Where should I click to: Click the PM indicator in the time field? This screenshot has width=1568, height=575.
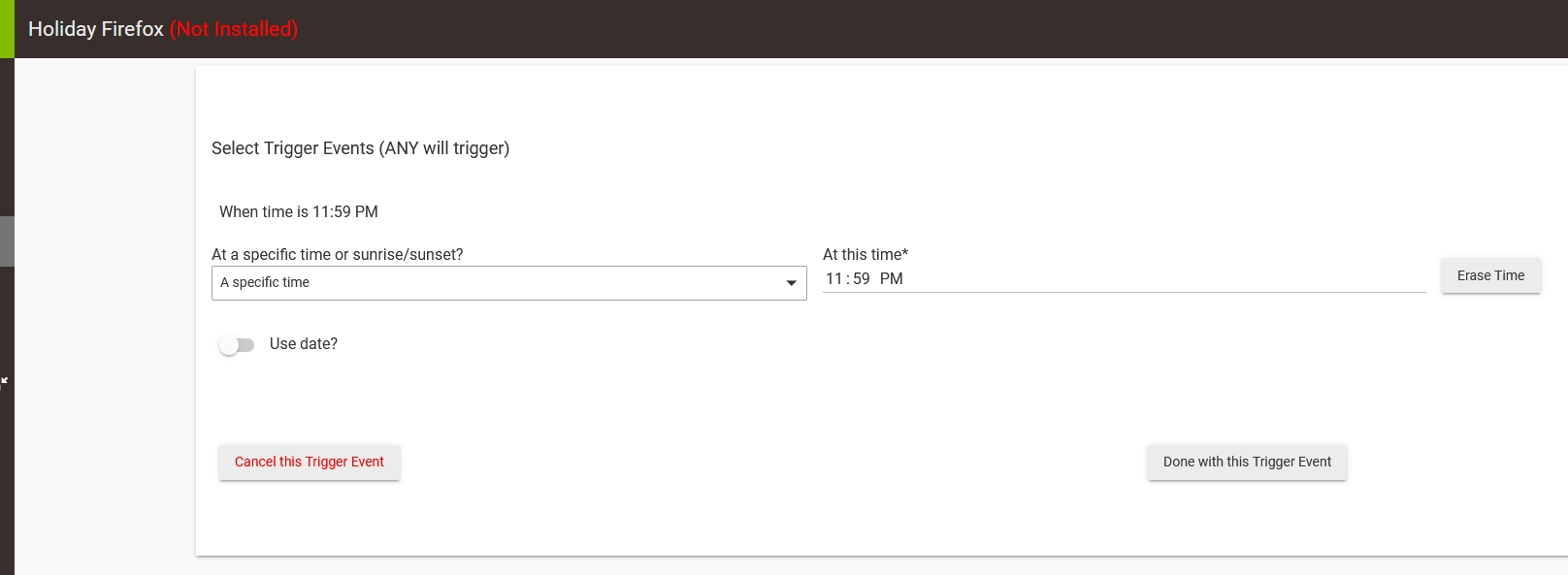[x=893, y=278]
